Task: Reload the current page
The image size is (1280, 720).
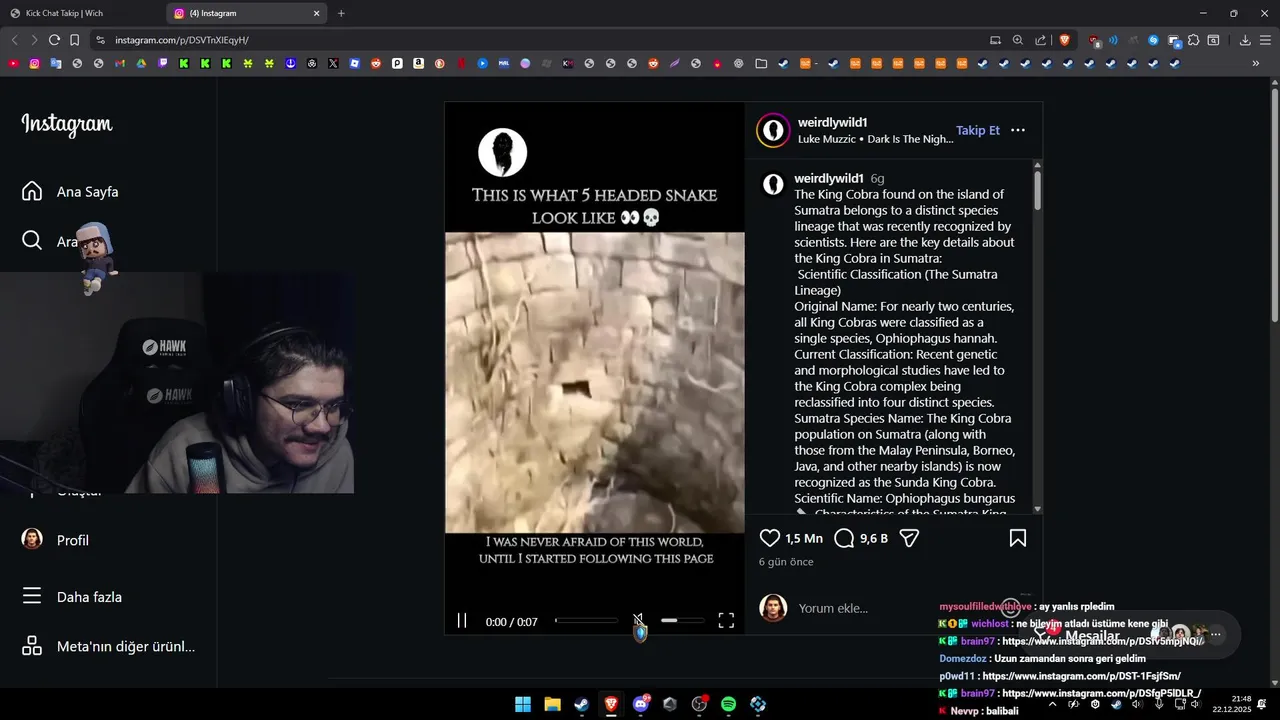Action: [x=54, y=40]
